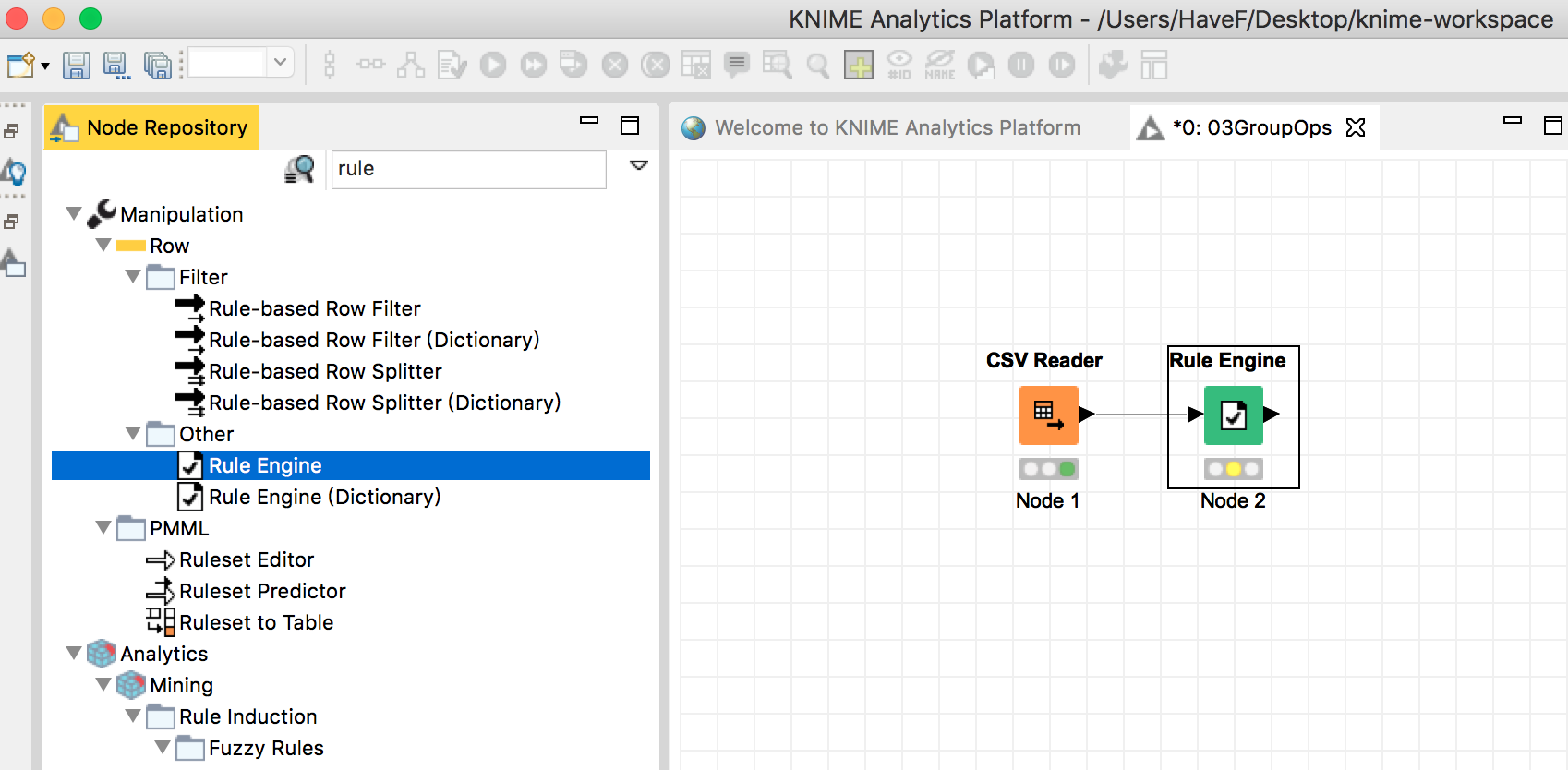The width and height of the screenshot is (1568, 770).
Task: Select Rule-based Row Splitter (Dictionary) node
Action: pos(368,403)
